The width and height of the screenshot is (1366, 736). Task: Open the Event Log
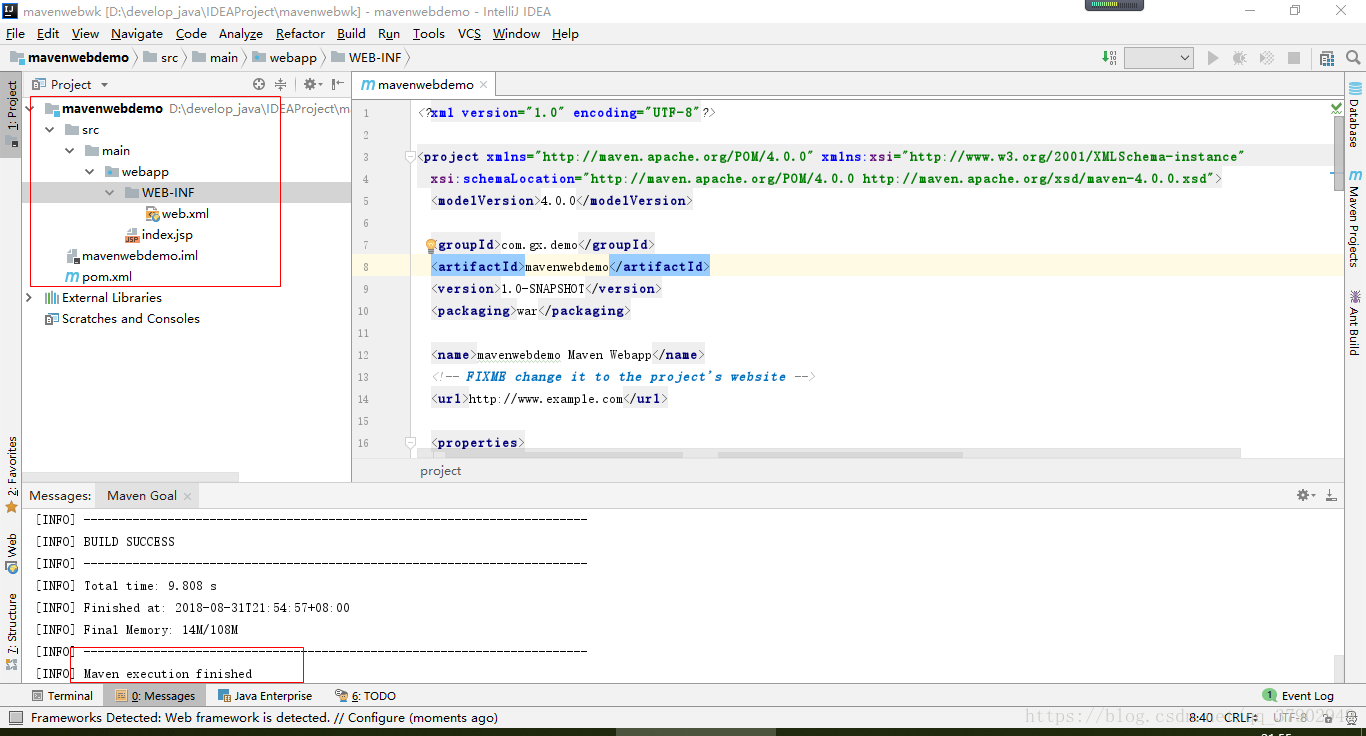pos(1298,696)
